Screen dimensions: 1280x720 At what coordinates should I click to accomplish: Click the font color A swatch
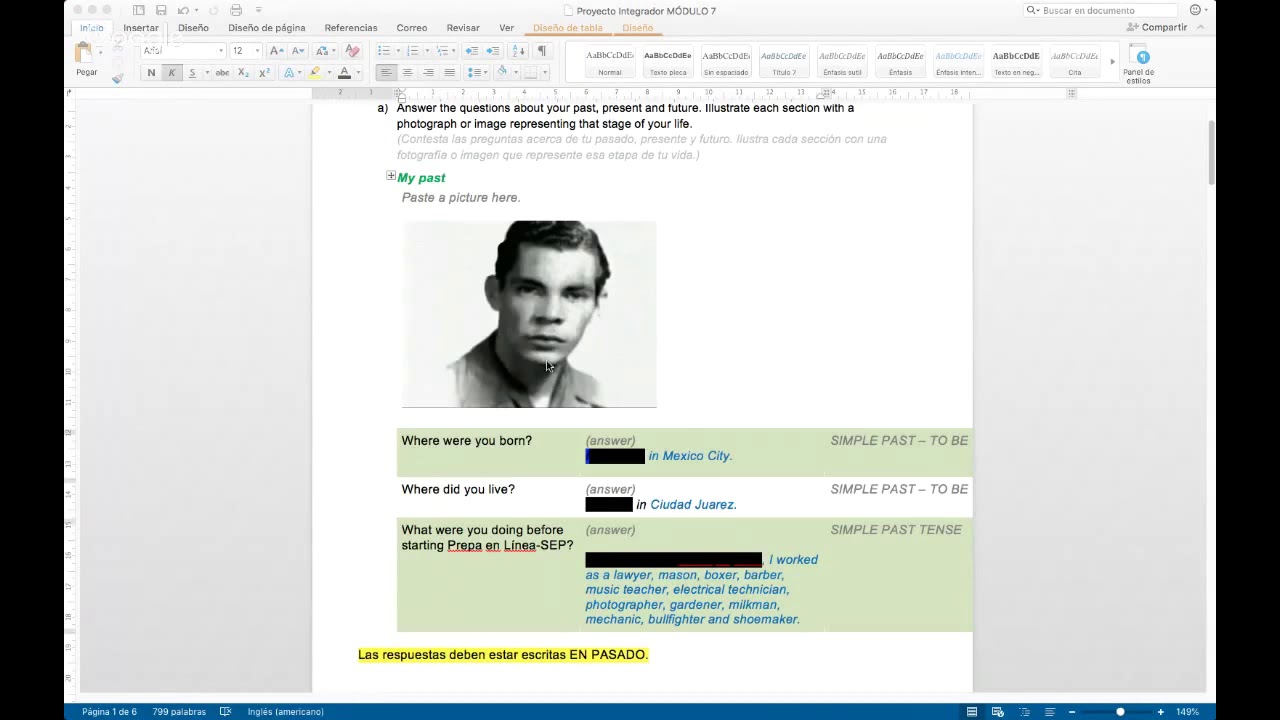point(344,73)
